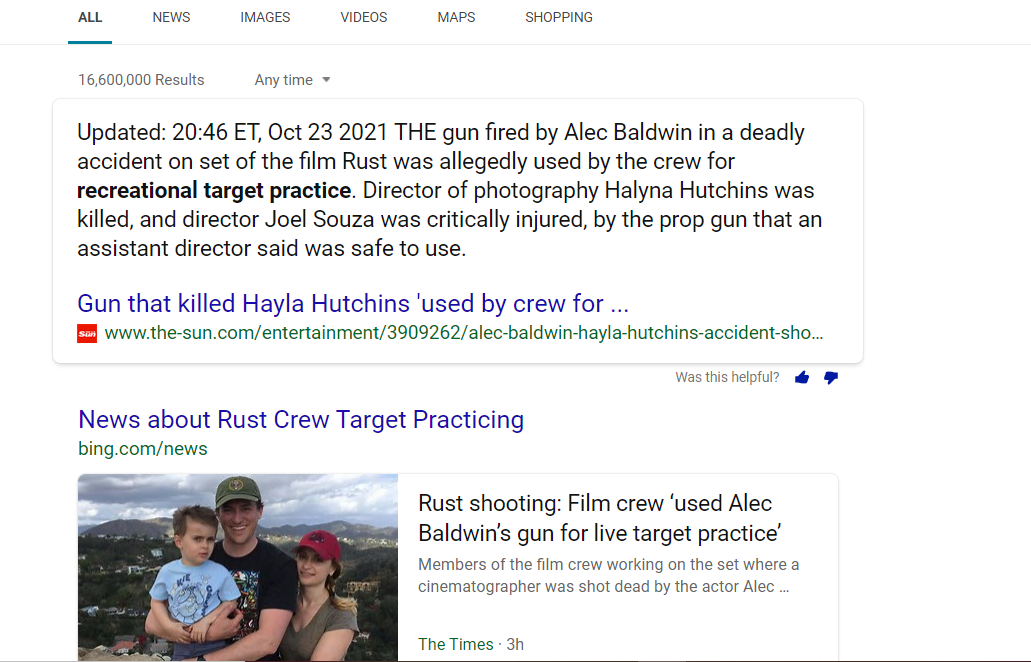Open 'Gun that killed Hayla Hutchins' result link
Viewport: 1031px width, 662px height.
(353, 304)
